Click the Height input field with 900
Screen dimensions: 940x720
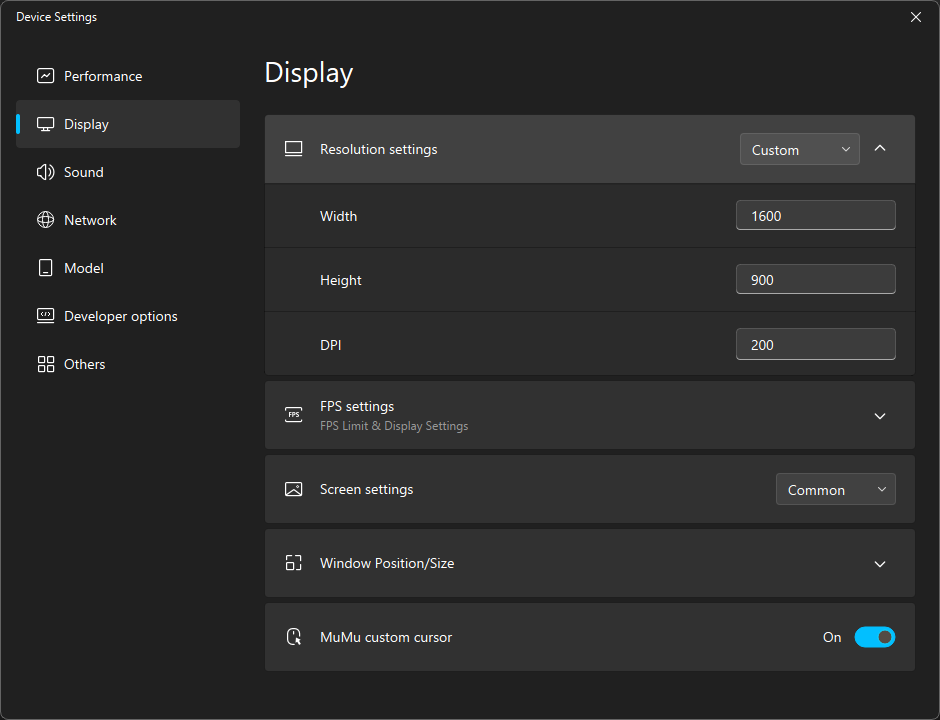816,279
